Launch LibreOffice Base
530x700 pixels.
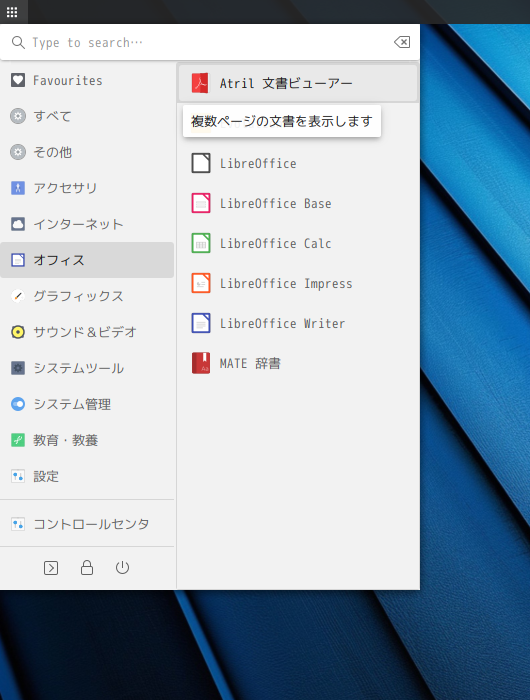(x=298, y=203)
